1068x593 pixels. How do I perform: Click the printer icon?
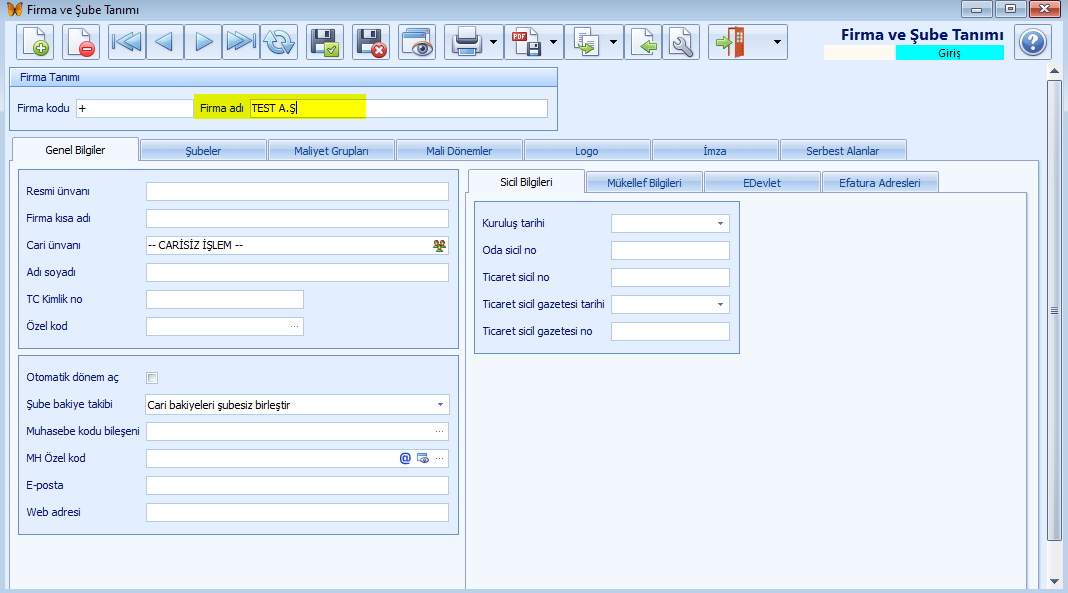click(x=467, y=42)
